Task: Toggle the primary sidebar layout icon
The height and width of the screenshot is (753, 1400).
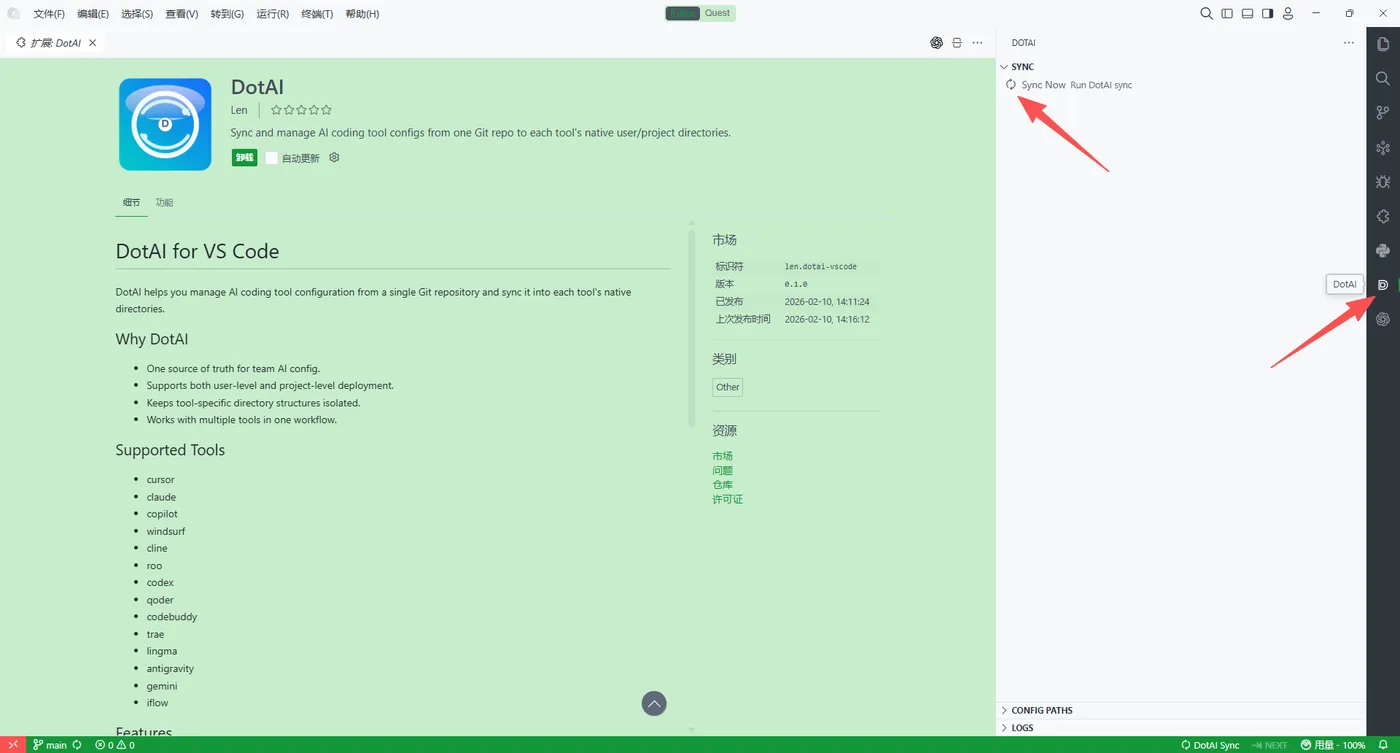Action: 1227,14
